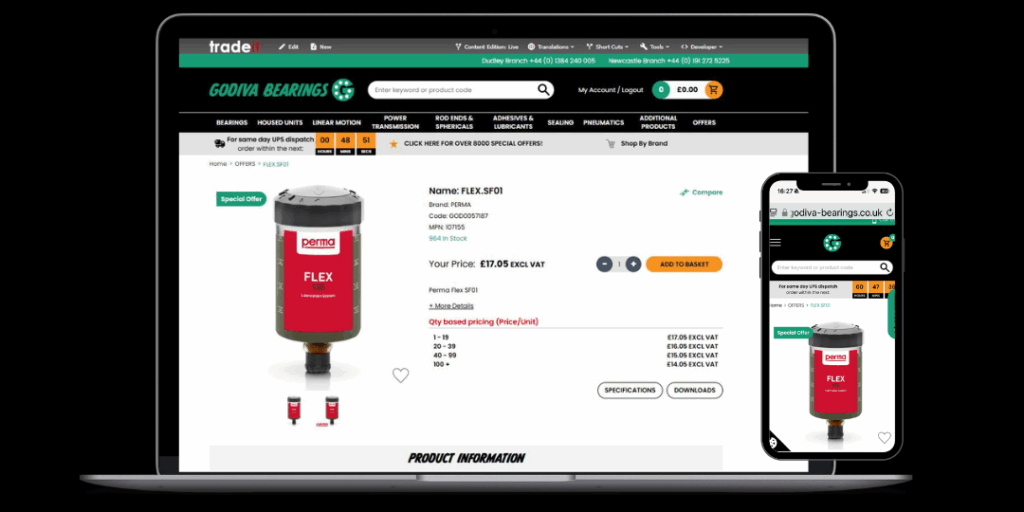This screenshot has width=1024, height=512.
Task: Open the Additional Products menu
Action: (x=658, y=122)
